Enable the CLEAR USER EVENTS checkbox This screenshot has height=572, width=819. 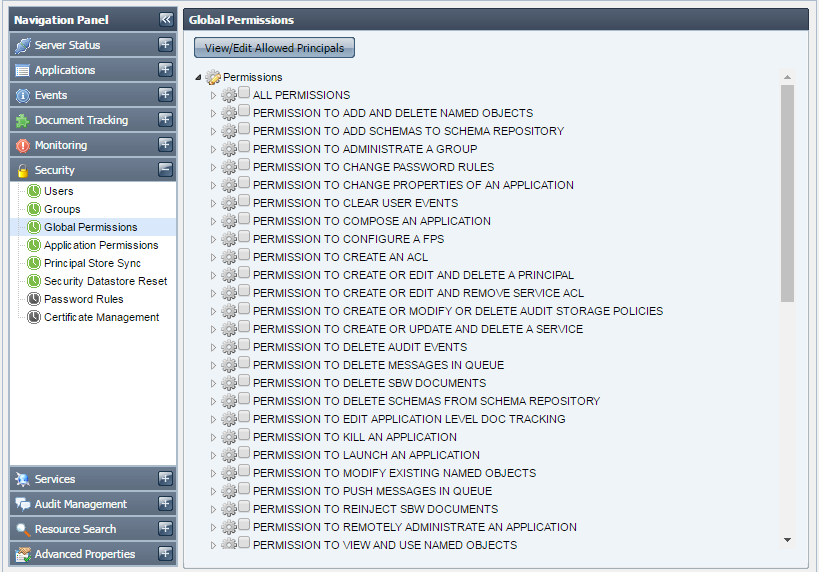(244, 201)
